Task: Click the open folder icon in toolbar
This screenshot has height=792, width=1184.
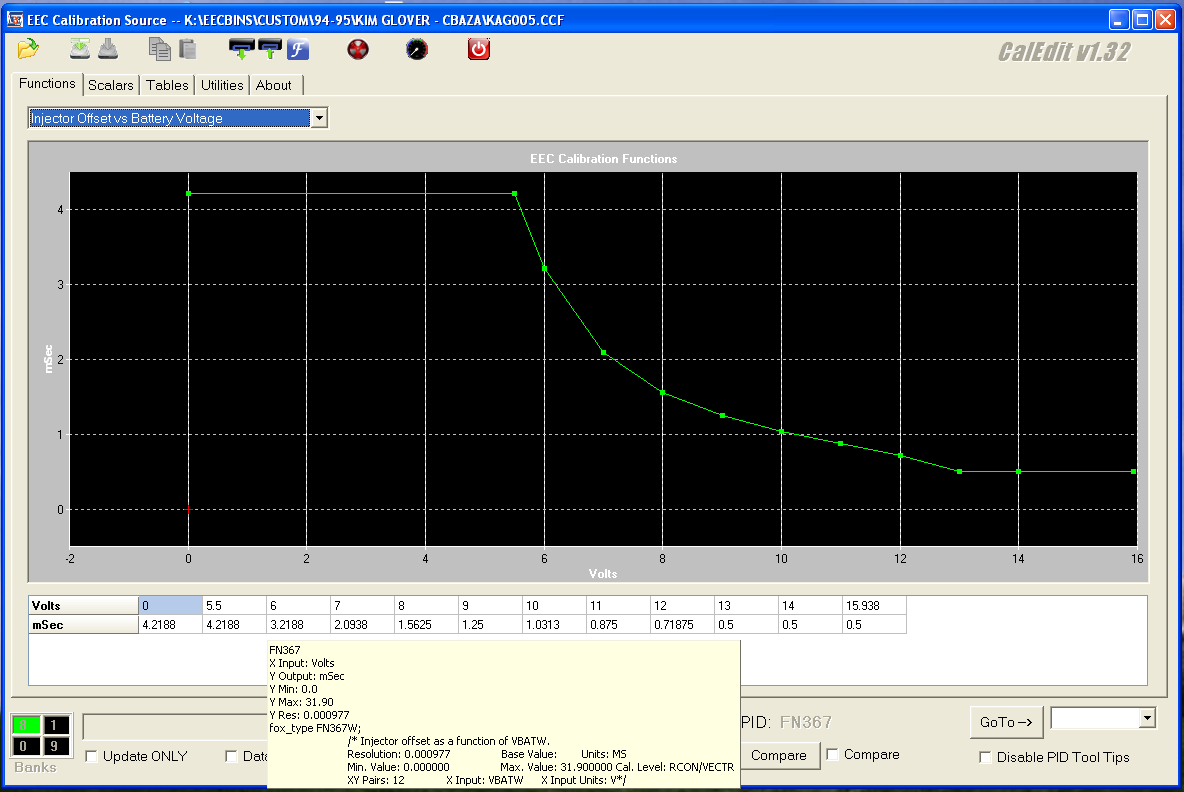Action: tap(28, 48)
